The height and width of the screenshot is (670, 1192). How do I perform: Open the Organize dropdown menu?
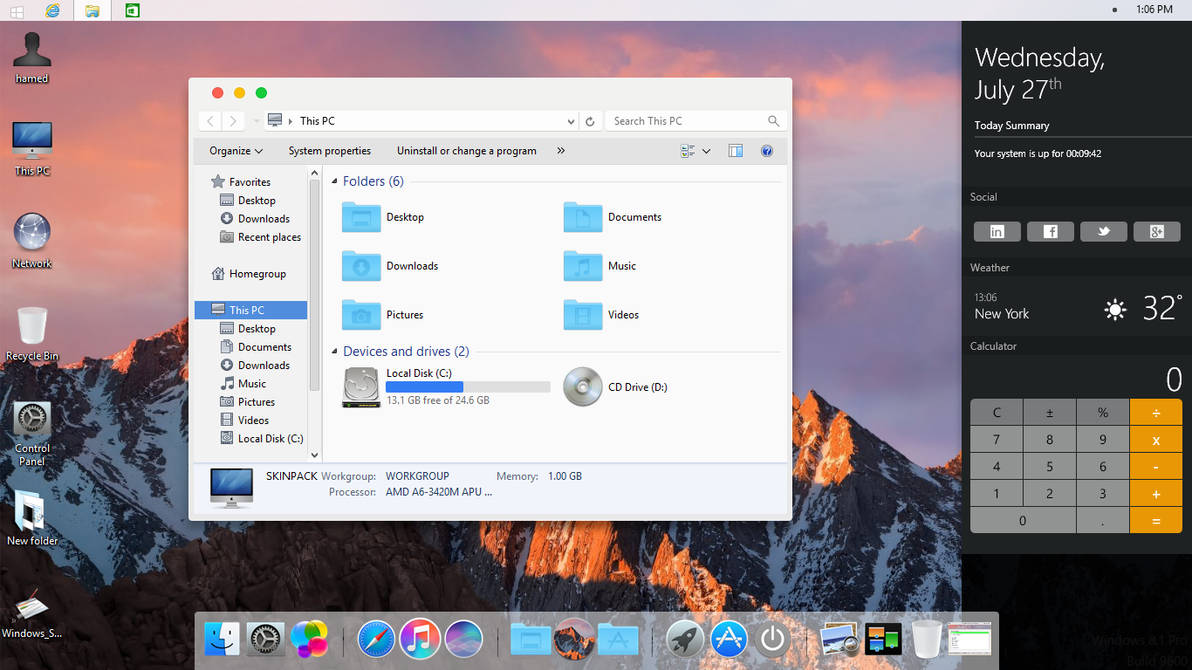click(234, 150)
